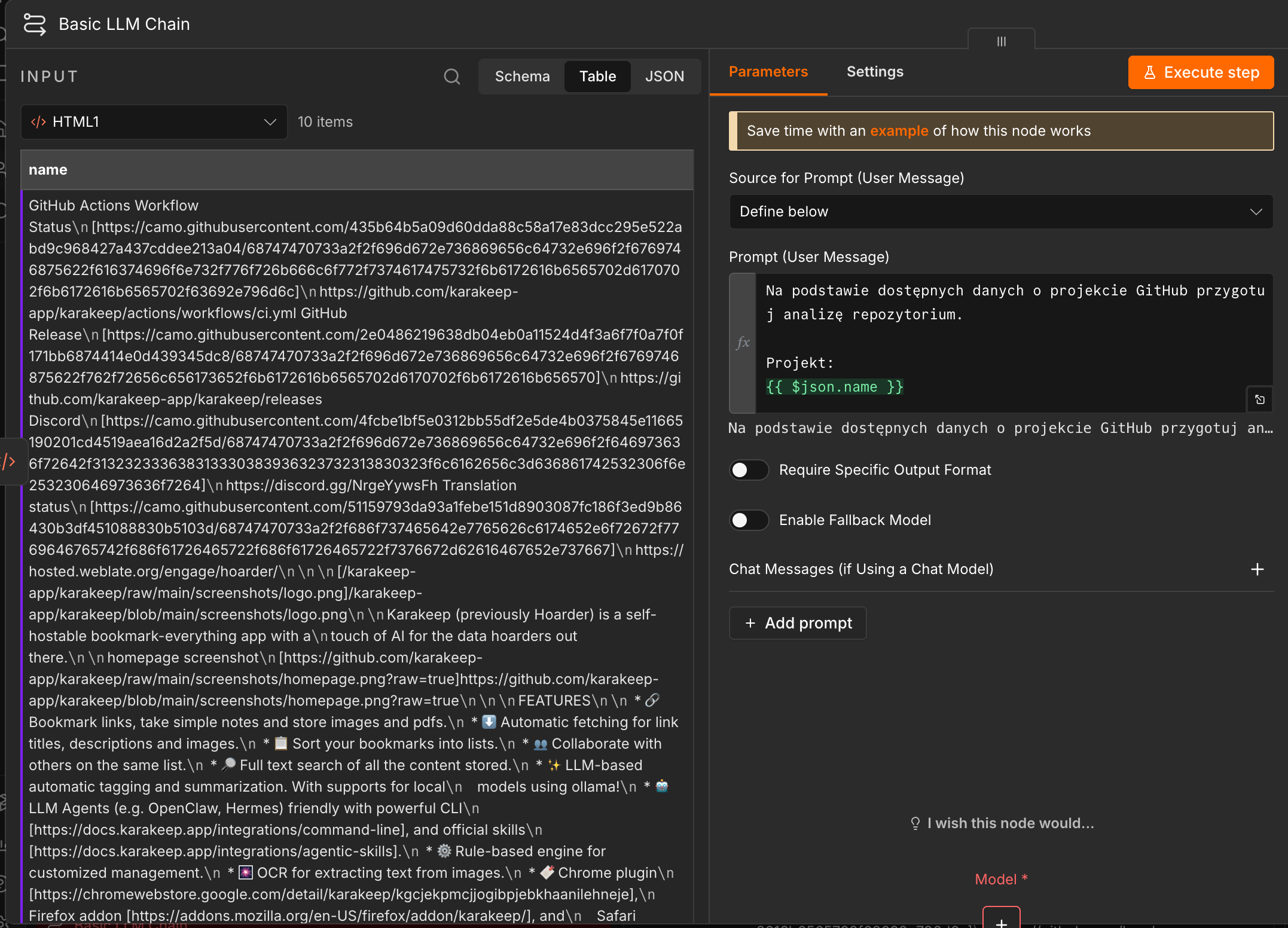This screenshot has height=928, width=1288.
Task: Click the lightbulb icon near wish text
Action: [915, 823]
